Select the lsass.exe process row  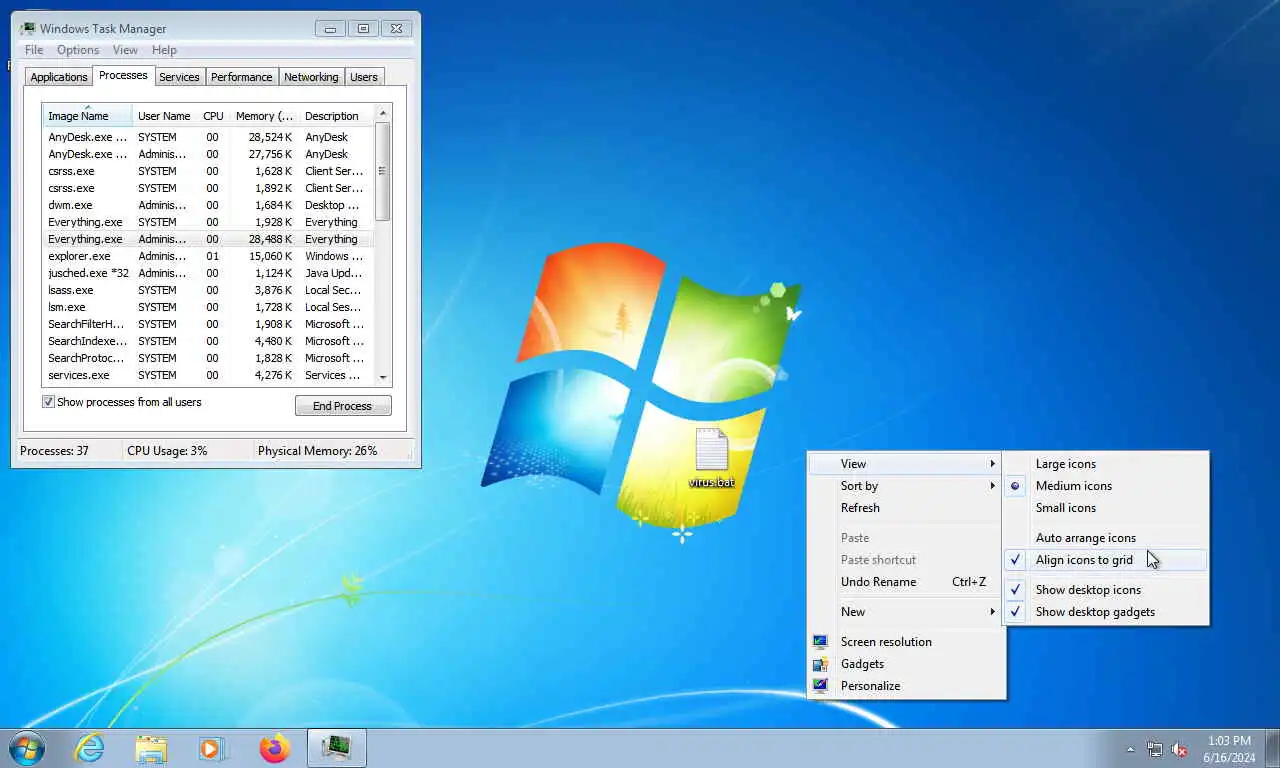208,290
